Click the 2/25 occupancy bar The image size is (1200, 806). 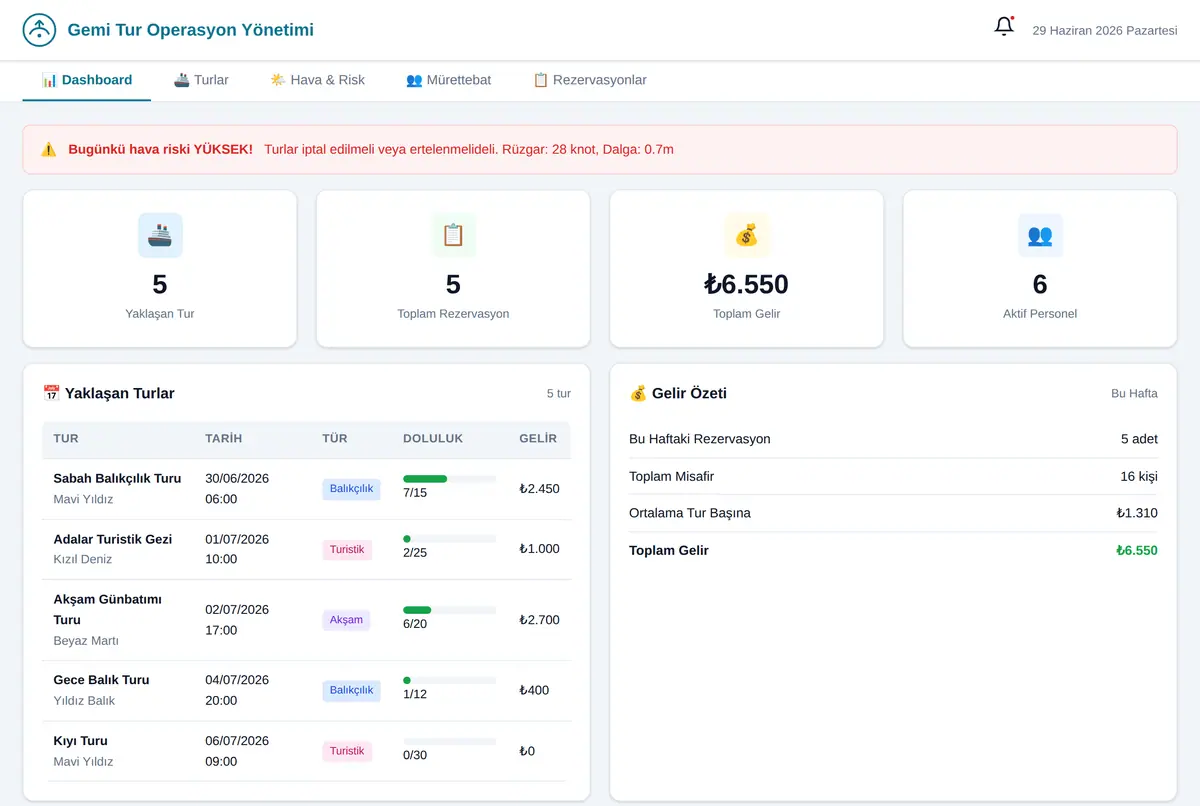[x=449, y=539]
